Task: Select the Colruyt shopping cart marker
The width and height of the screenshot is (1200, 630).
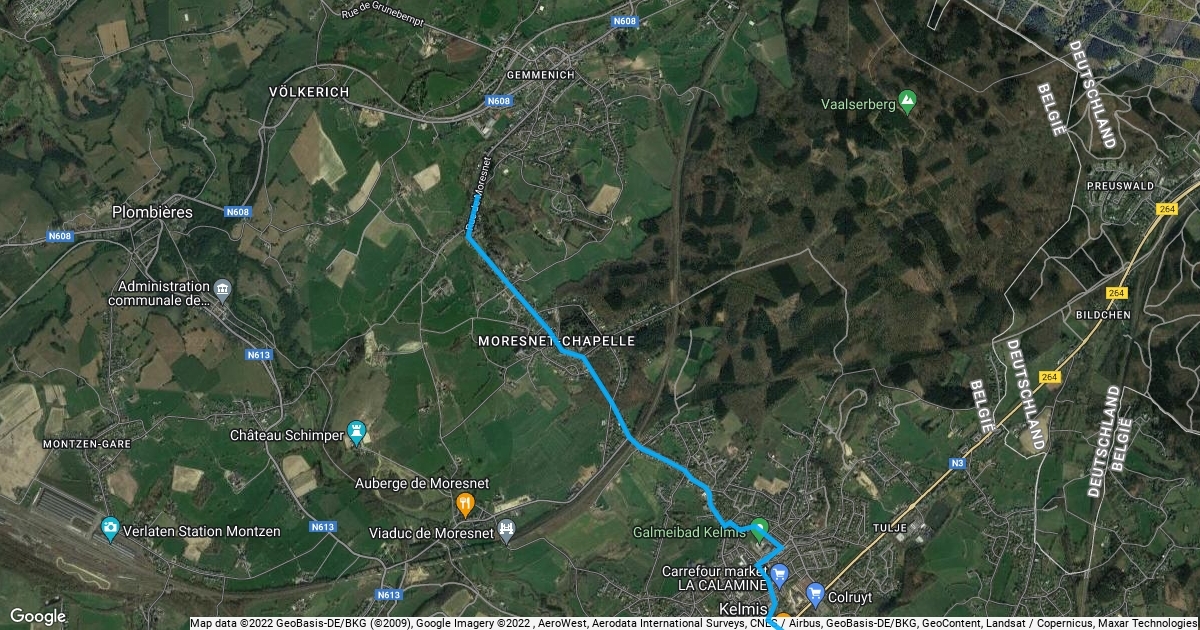Action: point(814,590)
